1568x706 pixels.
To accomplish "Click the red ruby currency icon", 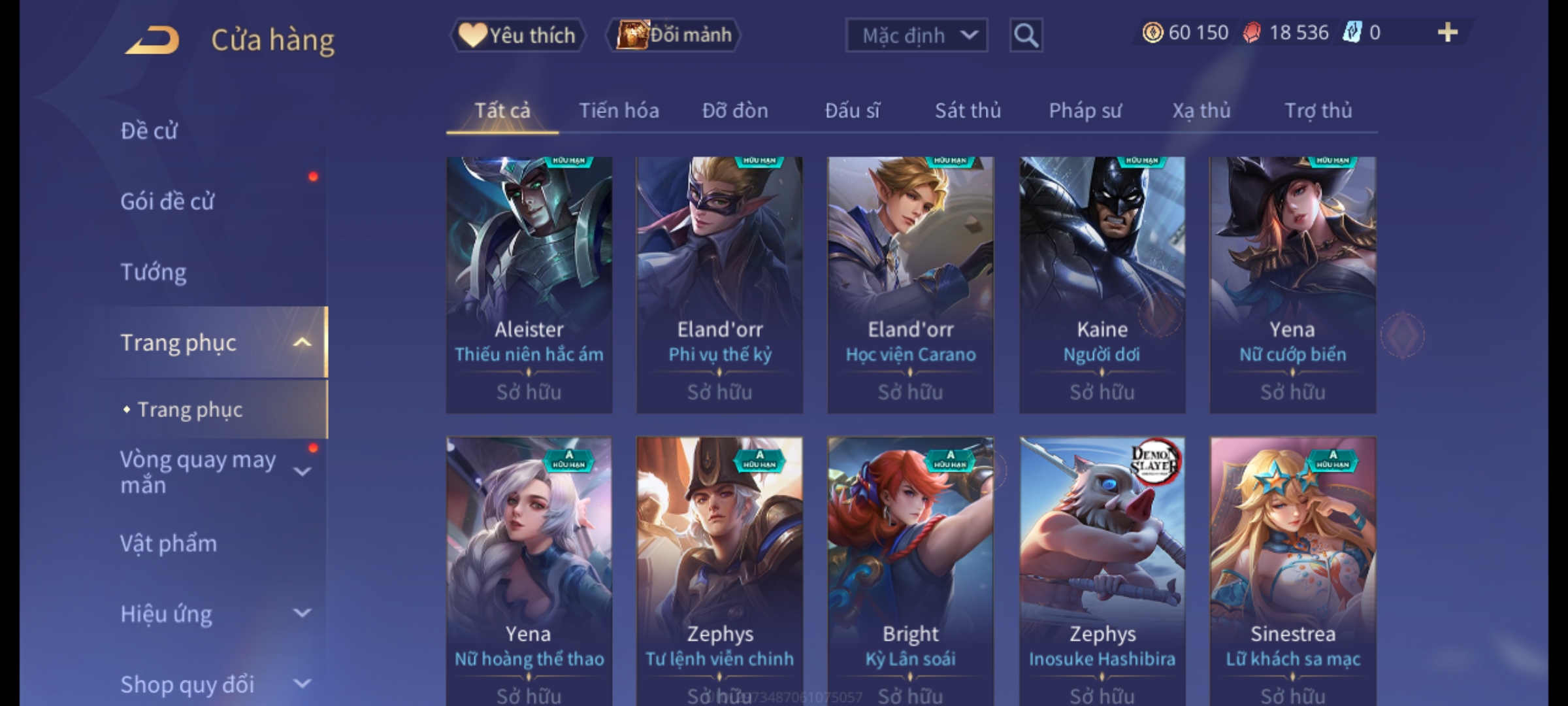I will coord(1251,33).
